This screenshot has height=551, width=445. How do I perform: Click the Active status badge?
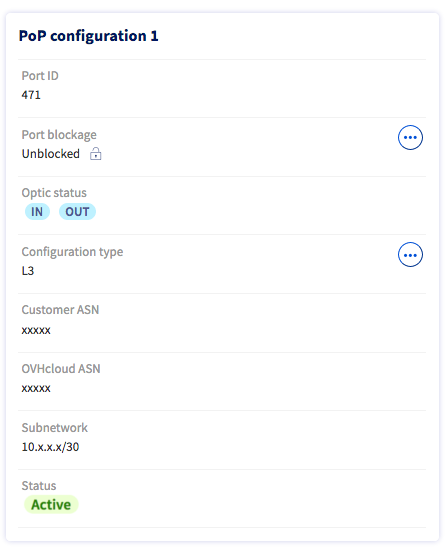(51, 505)
